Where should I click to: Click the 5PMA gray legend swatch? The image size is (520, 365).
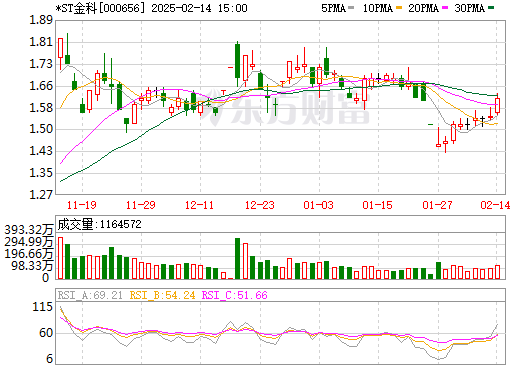tap(351, 8)
